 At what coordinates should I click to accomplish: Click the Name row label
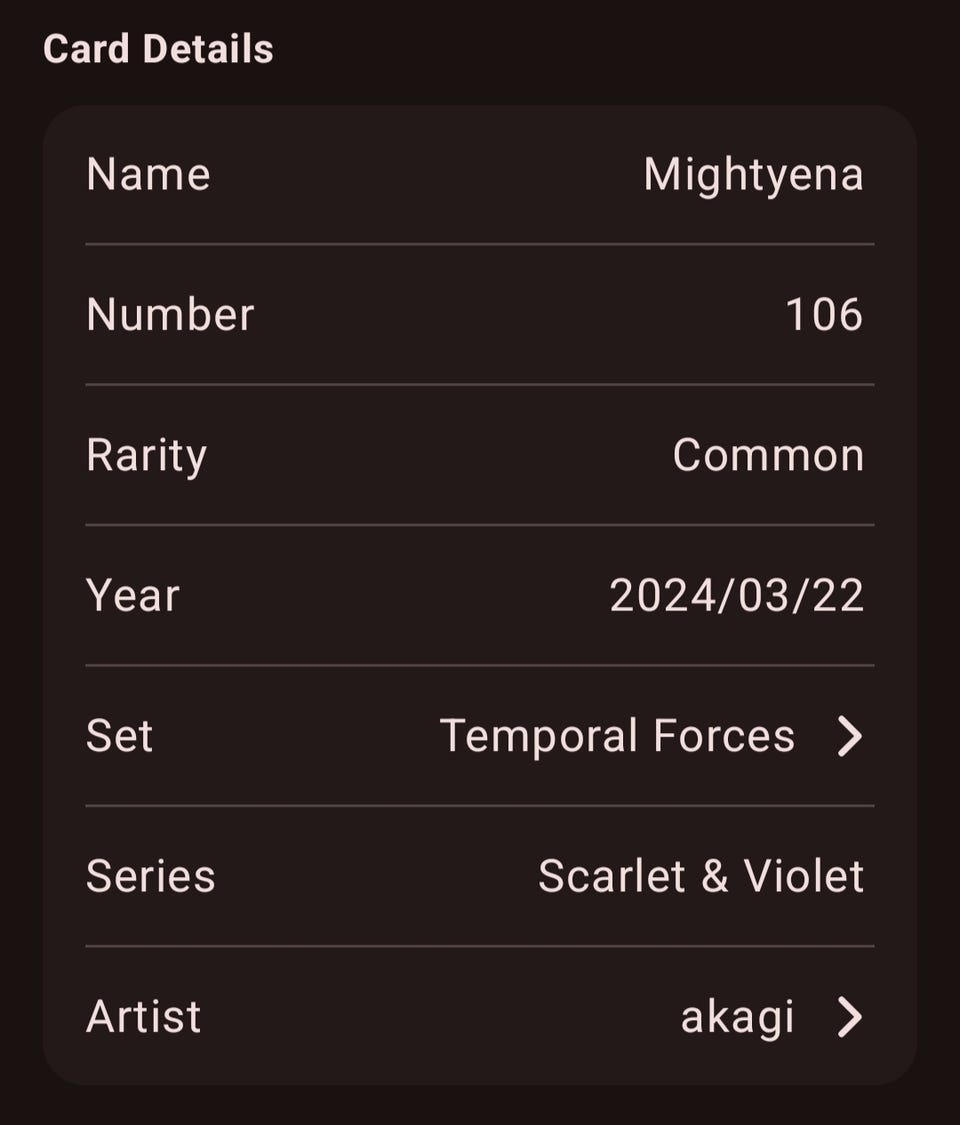coord(148,175)
